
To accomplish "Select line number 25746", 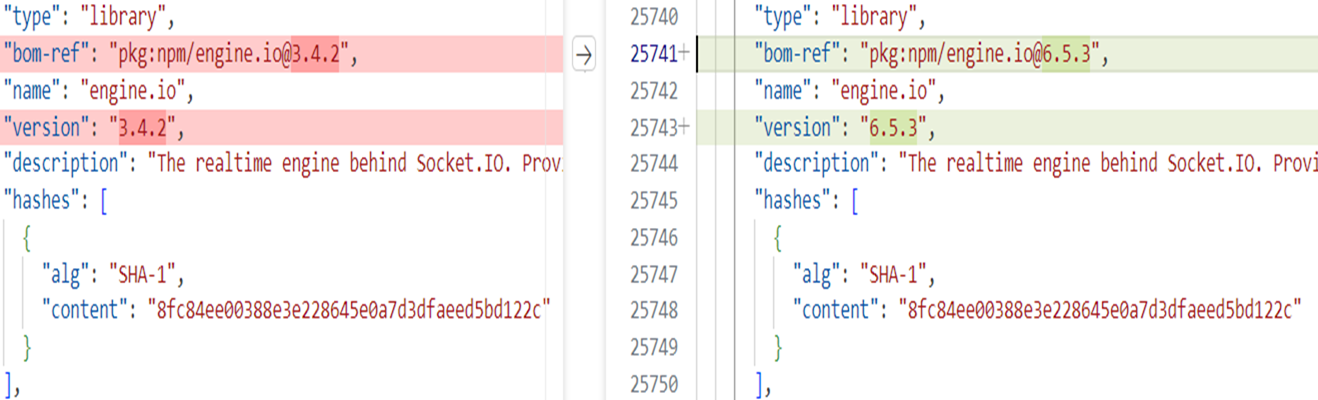I will pos(655,238).
